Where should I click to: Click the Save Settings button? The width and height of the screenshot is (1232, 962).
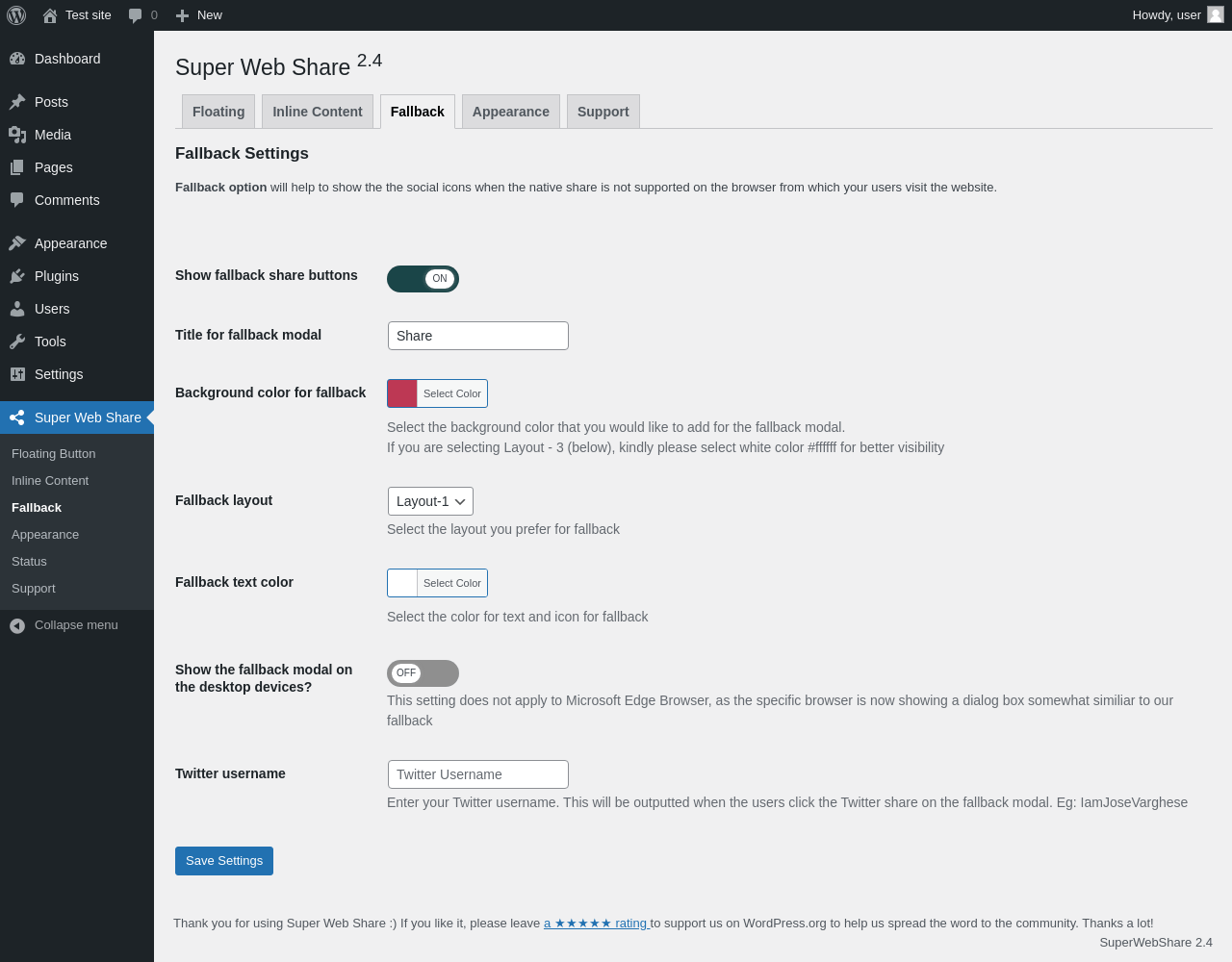click(224, 861)
